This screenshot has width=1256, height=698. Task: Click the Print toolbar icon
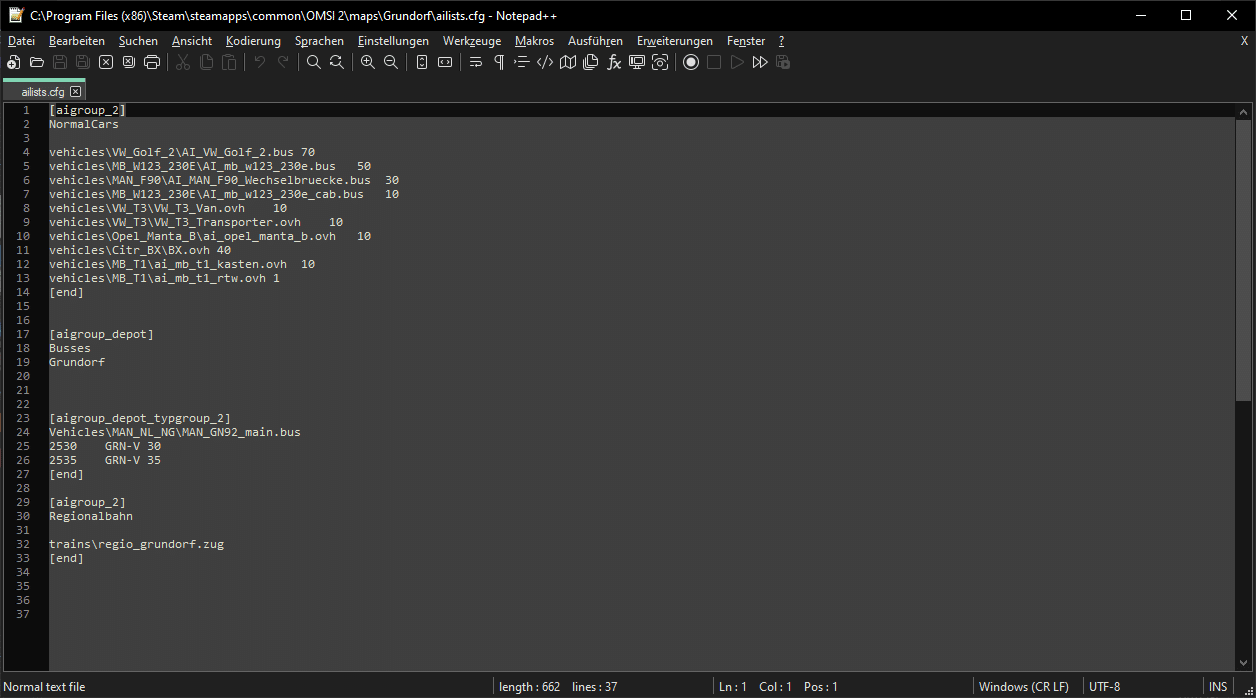[152, 62]
